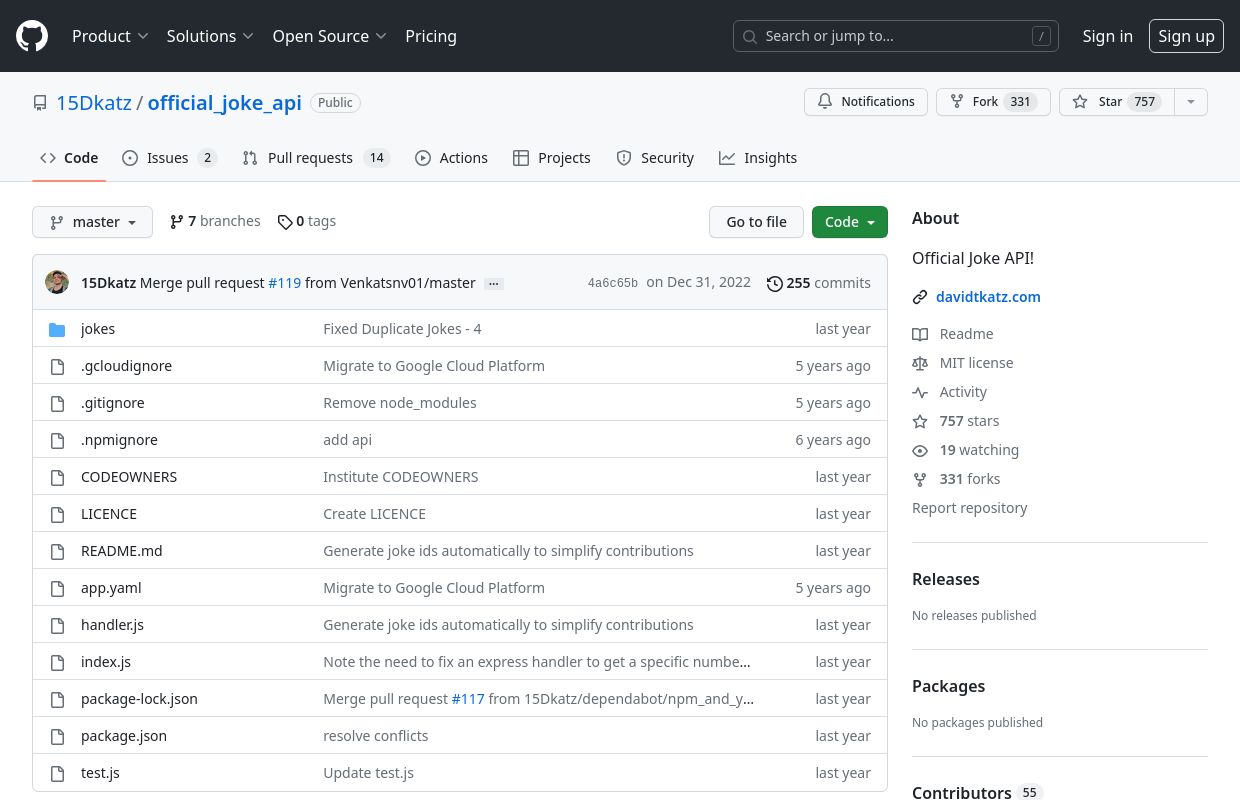Fork the repository

click(993, 102)
